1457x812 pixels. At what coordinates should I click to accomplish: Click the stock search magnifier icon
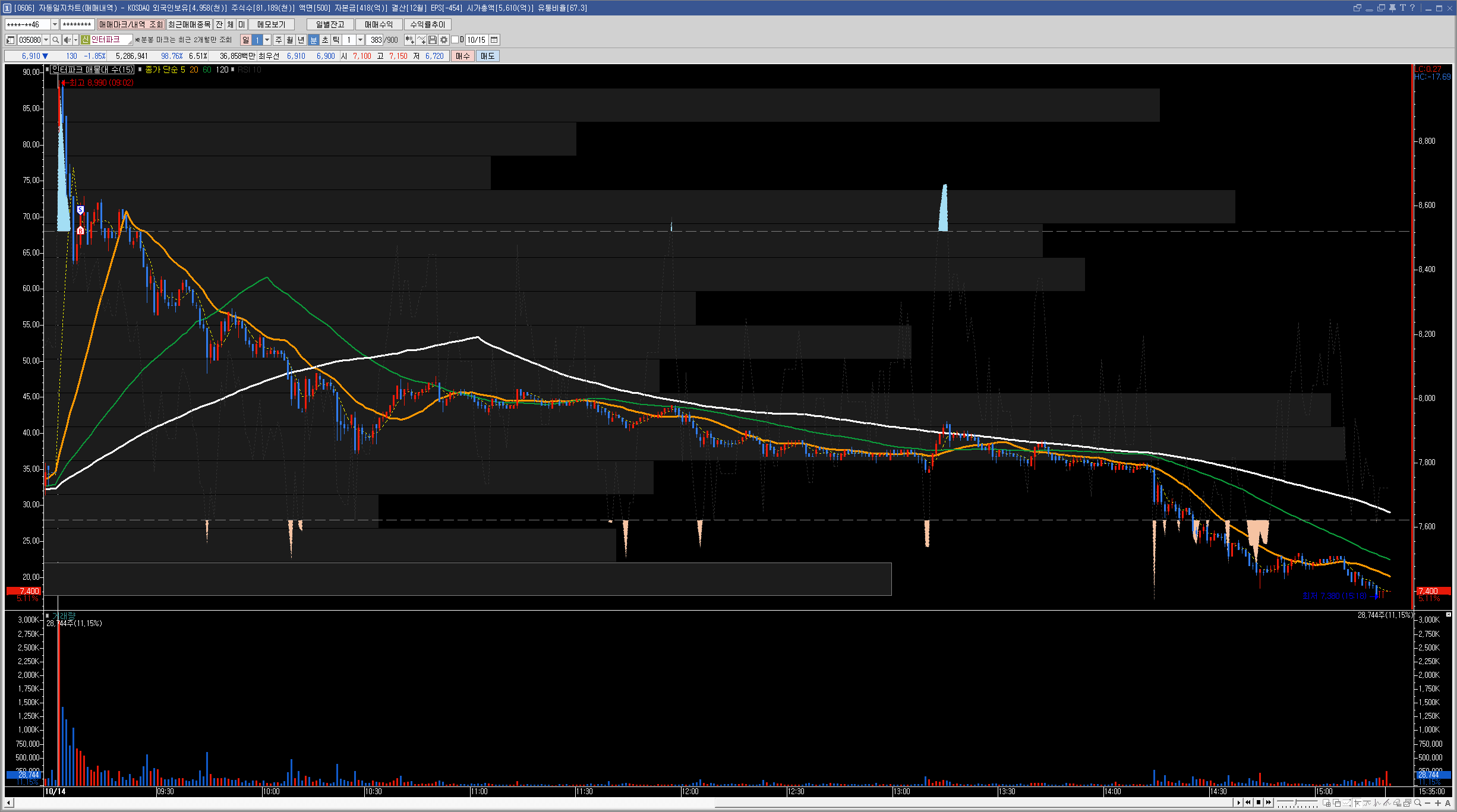click(55, 40)
